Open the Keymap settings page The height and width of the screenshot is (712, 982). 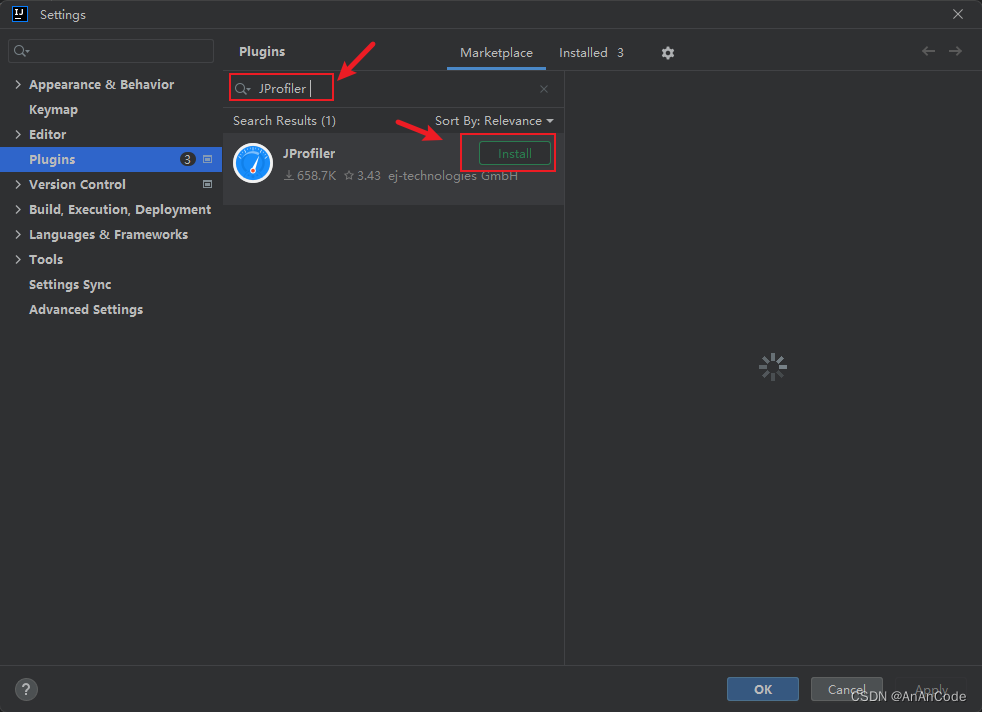[53, 110]
